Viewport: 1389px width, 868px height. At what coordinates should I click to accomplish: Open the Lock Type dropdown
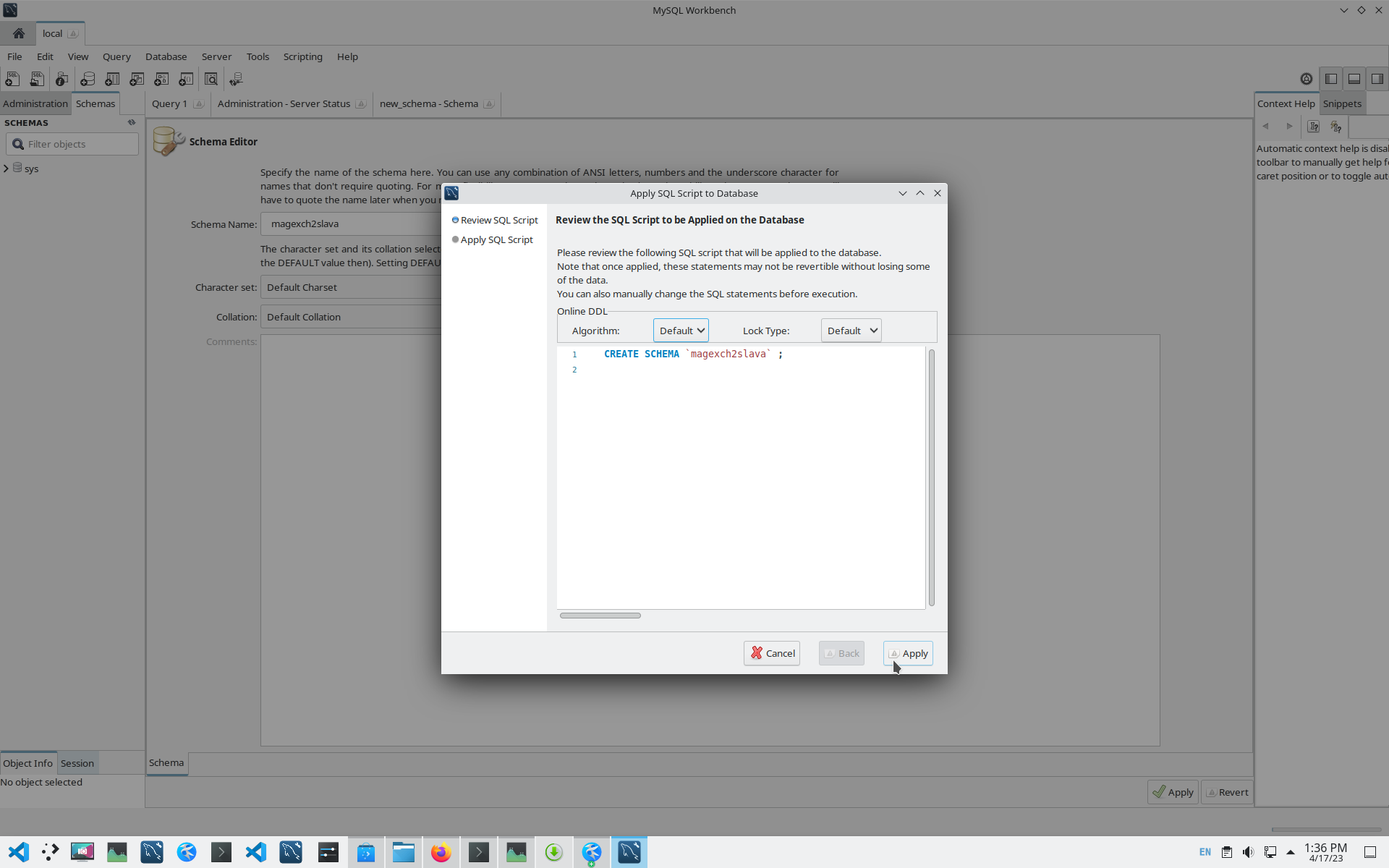(x=851, y=331)
